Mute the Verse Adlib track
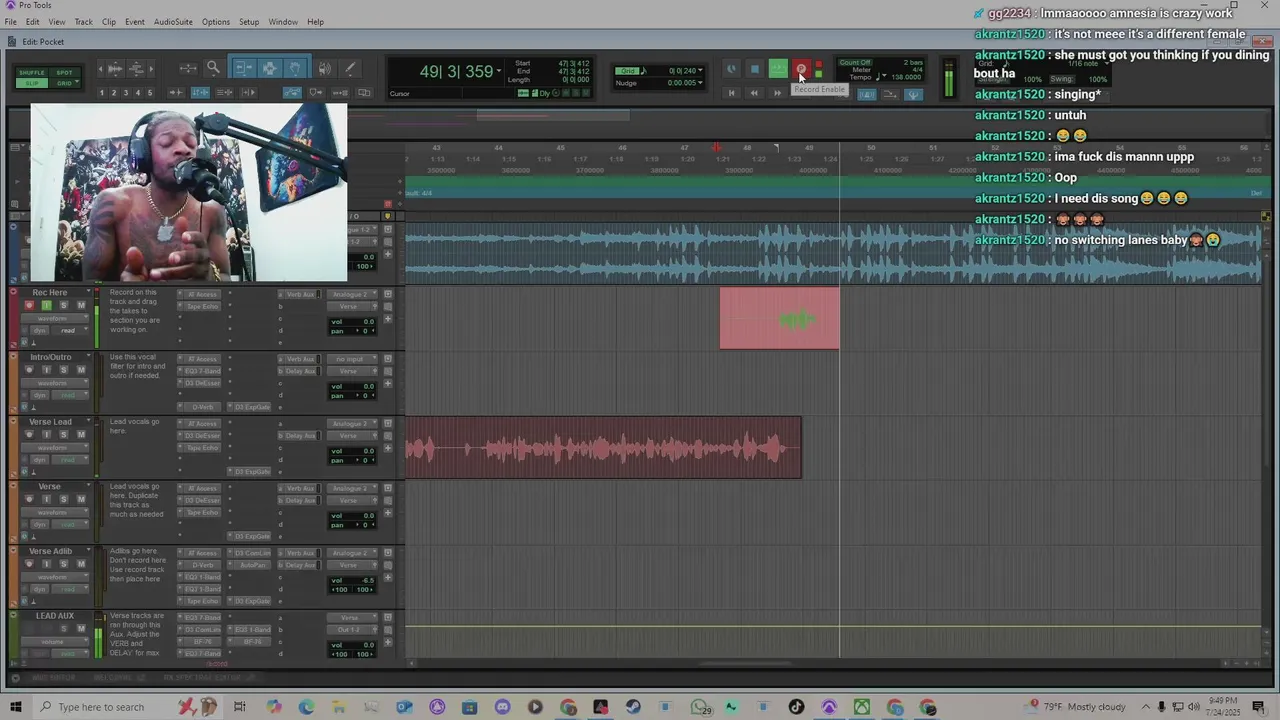The image size is (1280, 720). pos(81,563)
